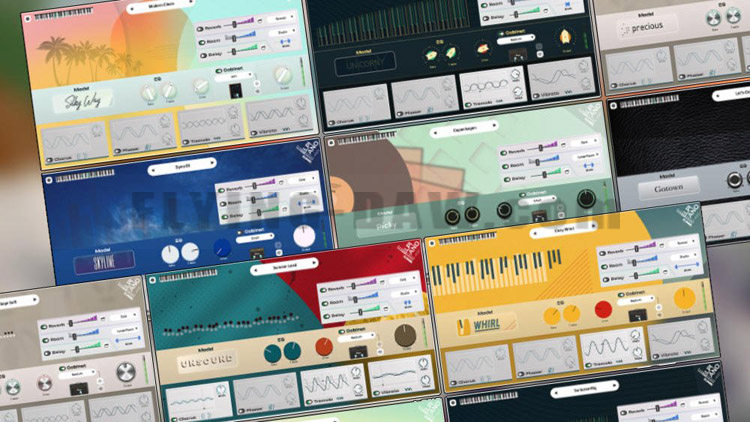Open reverb type dropdown in Sky Way panel

click(x=281, y=18)
